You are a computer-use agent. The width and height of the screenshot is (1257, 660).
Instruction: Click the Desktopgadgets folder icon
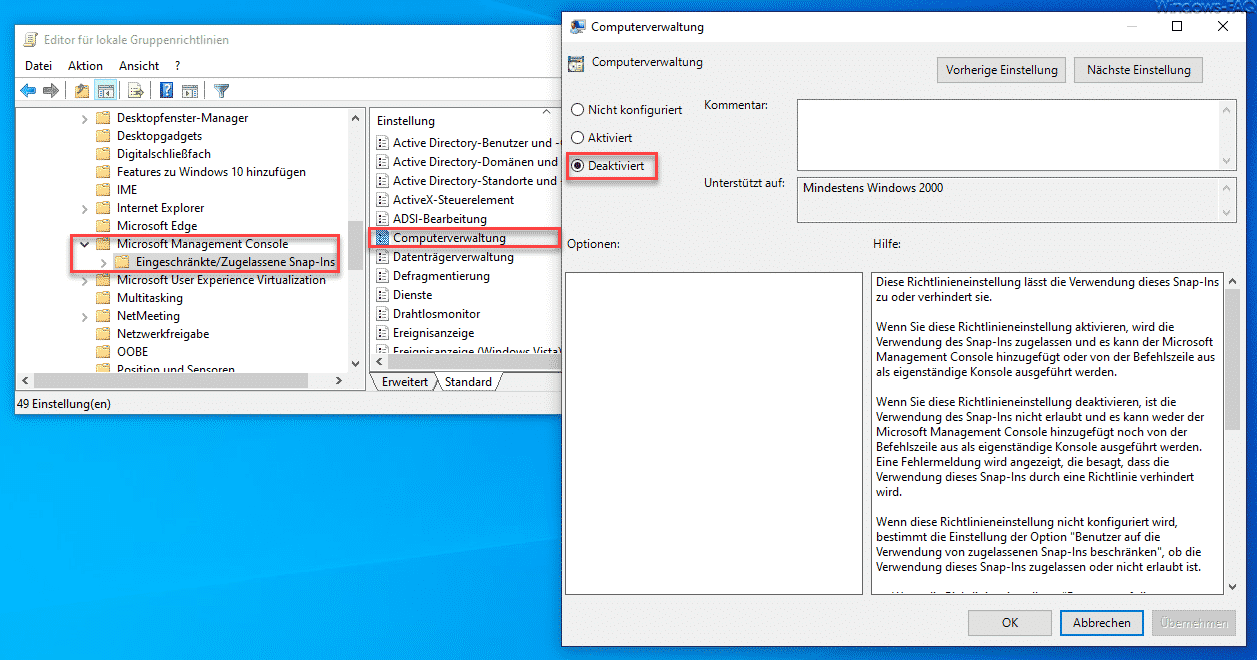point(102,136)
